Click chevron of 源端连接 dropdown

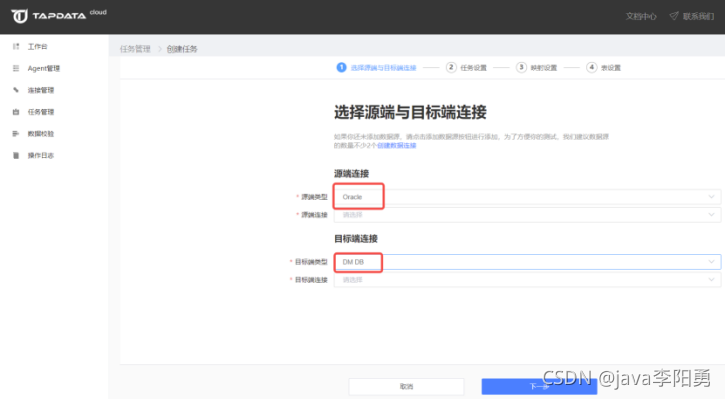pyautogui.click(x=711, y=215)
